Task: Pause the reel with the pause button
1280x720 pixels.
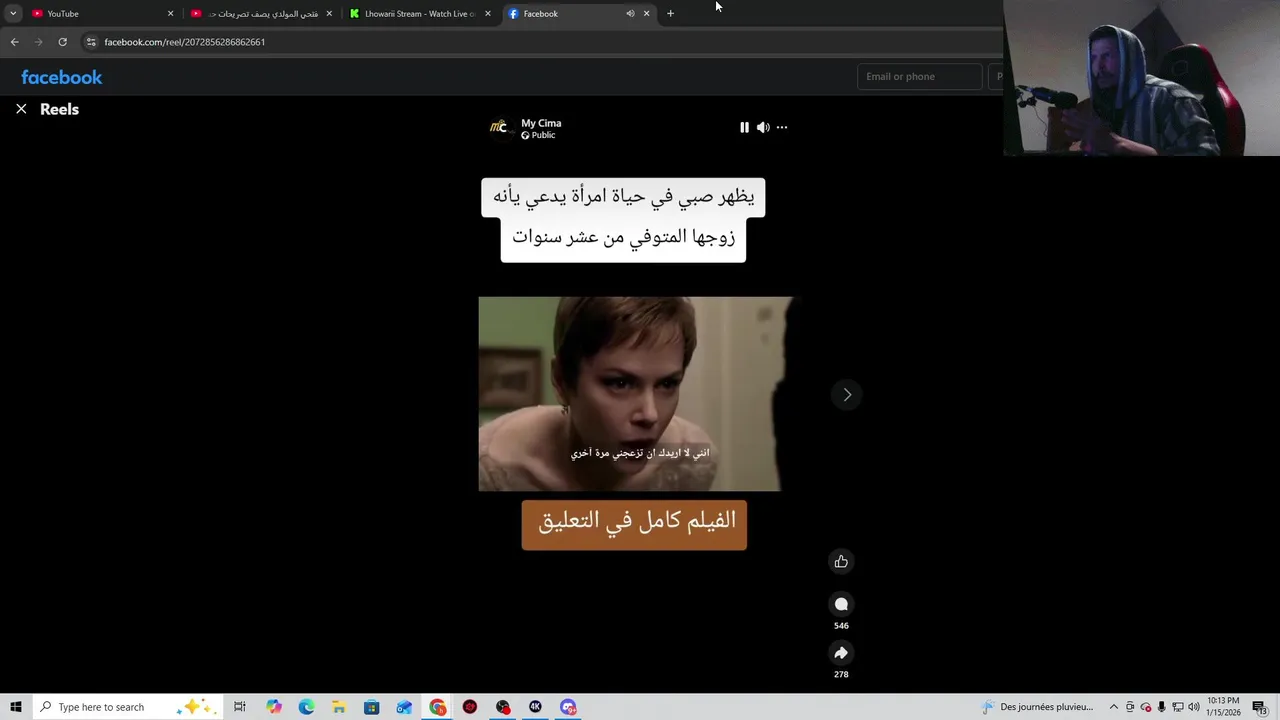Action: [x=744, y=127]
